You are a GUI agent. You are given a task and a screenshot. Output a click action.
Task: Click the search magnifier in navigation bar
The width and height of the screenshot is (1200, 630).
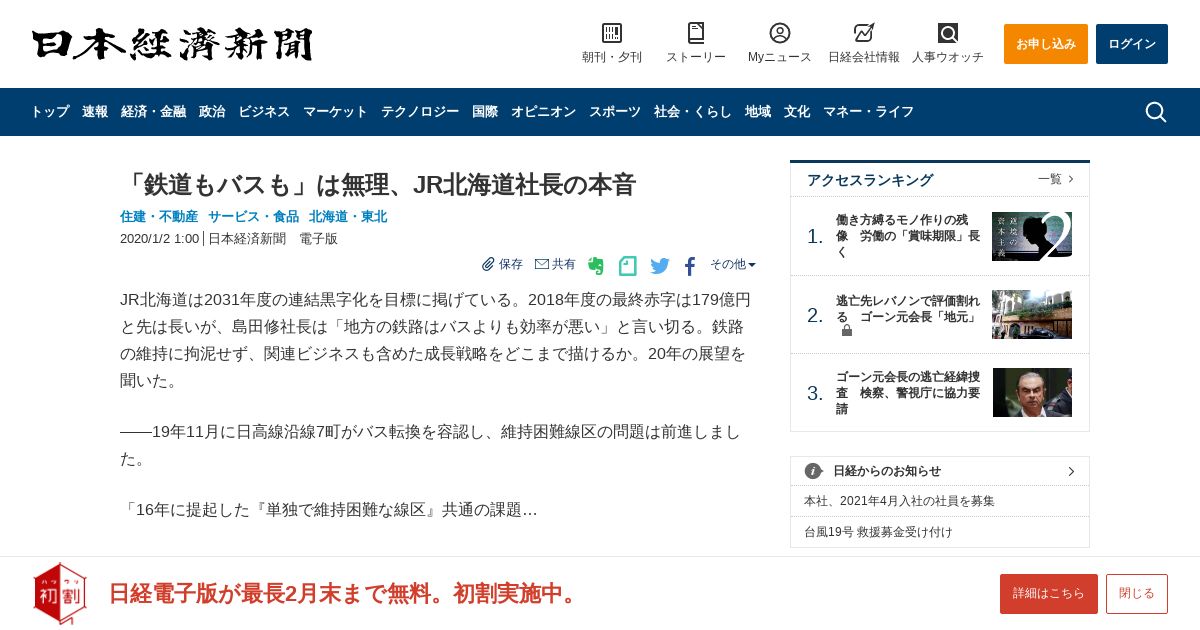click(x=1156, y=112)
